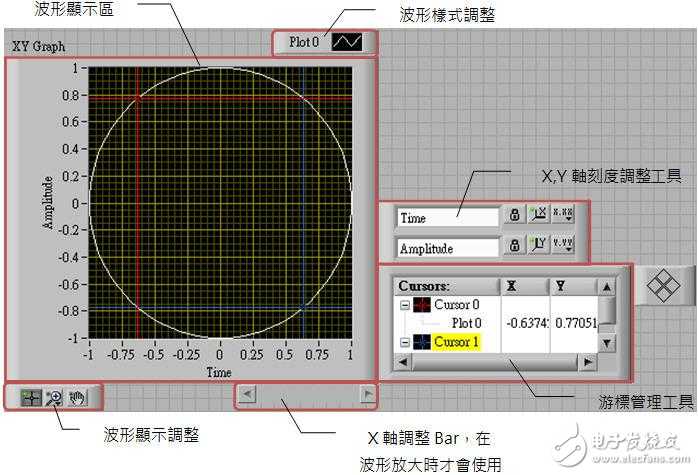The width and height of the screenshot is (698, 475).
Task: Select Plot 0 under Cursor 0
Action: click(466, 323)
